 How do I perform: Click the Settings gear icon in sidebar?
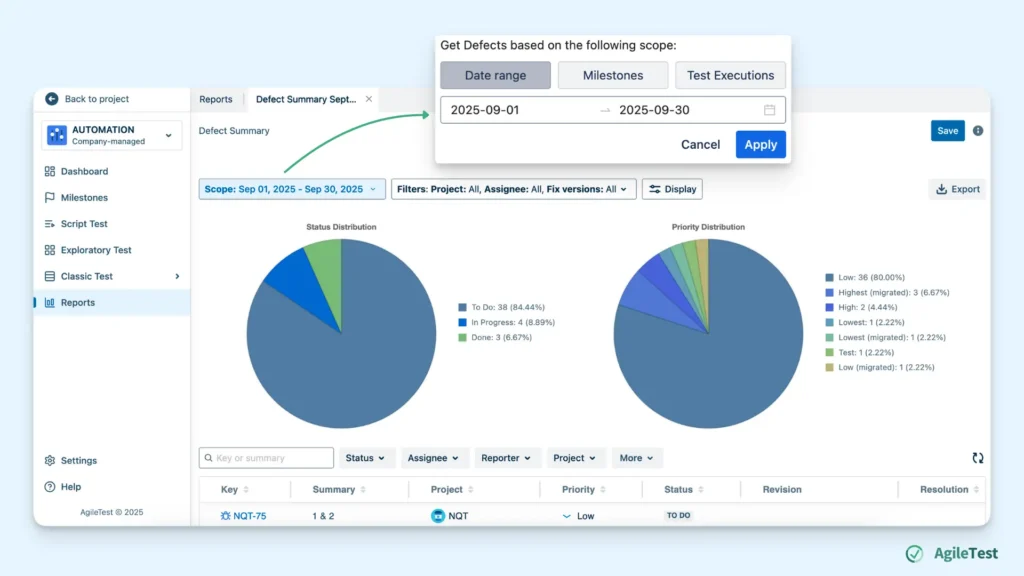[50, 461]
